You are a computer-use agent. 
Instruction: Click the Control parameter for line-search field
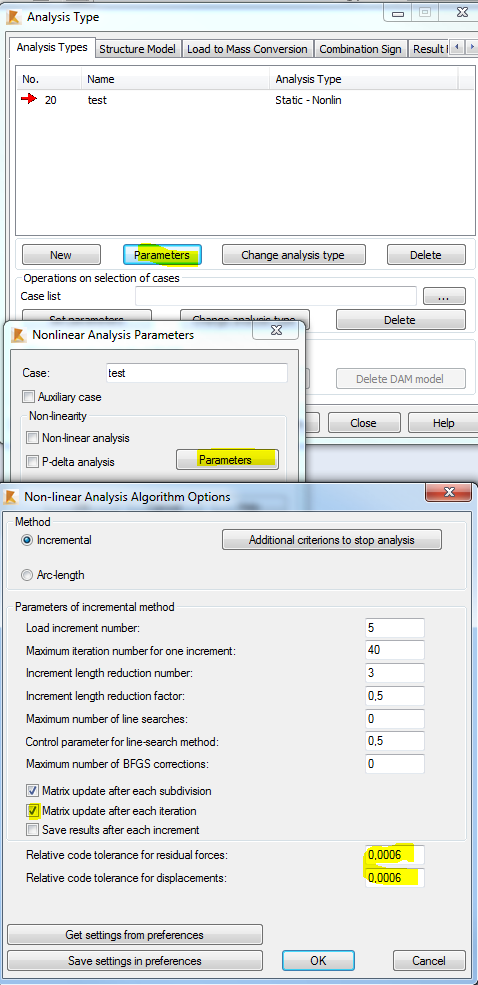coord(394,741)
